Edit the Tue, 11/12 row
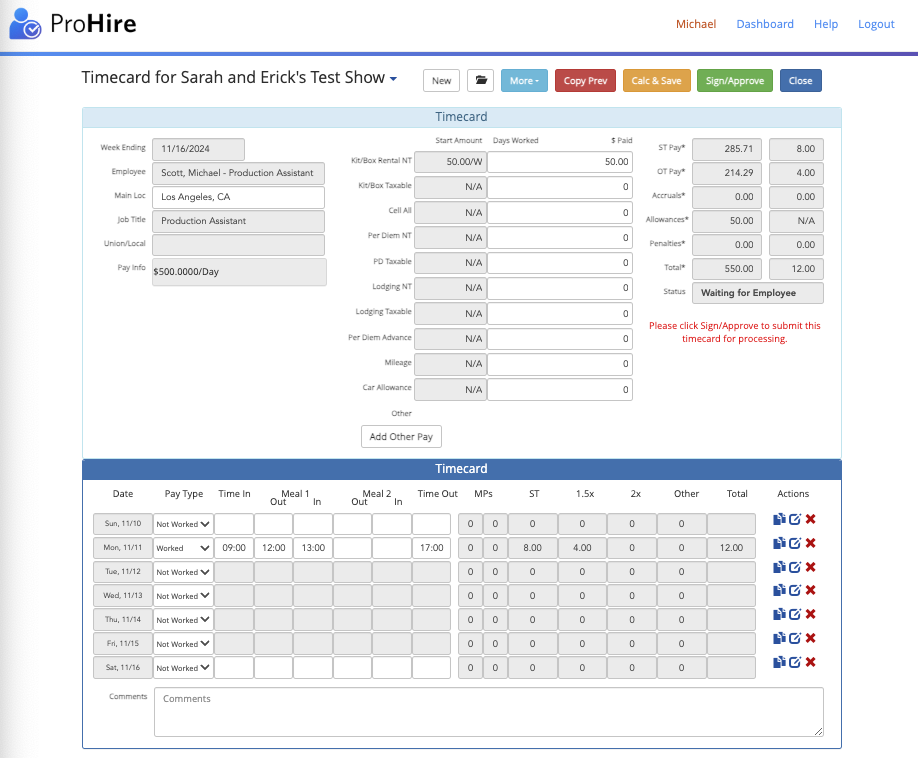 [x=794, y=567]
